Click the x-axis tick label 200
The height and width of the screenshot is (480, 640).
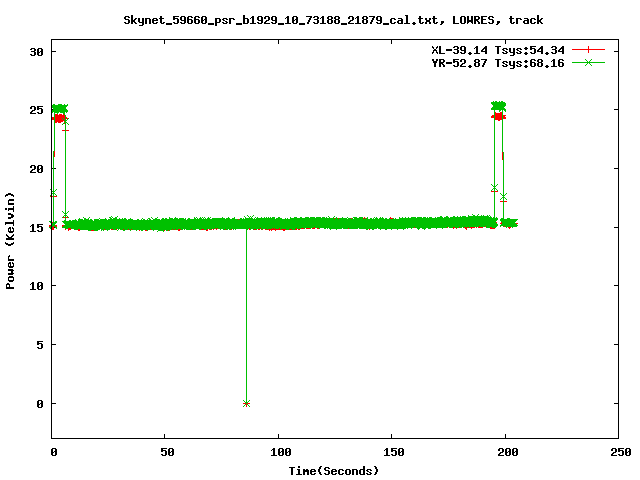(508, 452)
